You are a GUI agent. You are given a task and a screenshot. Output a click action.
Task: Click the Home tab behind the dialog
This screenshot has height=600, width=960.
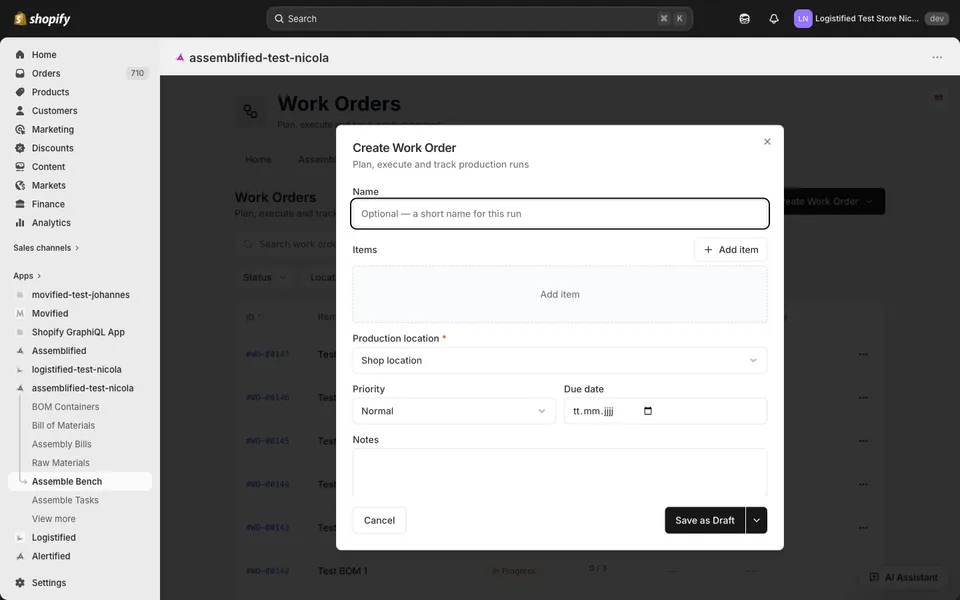[258, 159]
